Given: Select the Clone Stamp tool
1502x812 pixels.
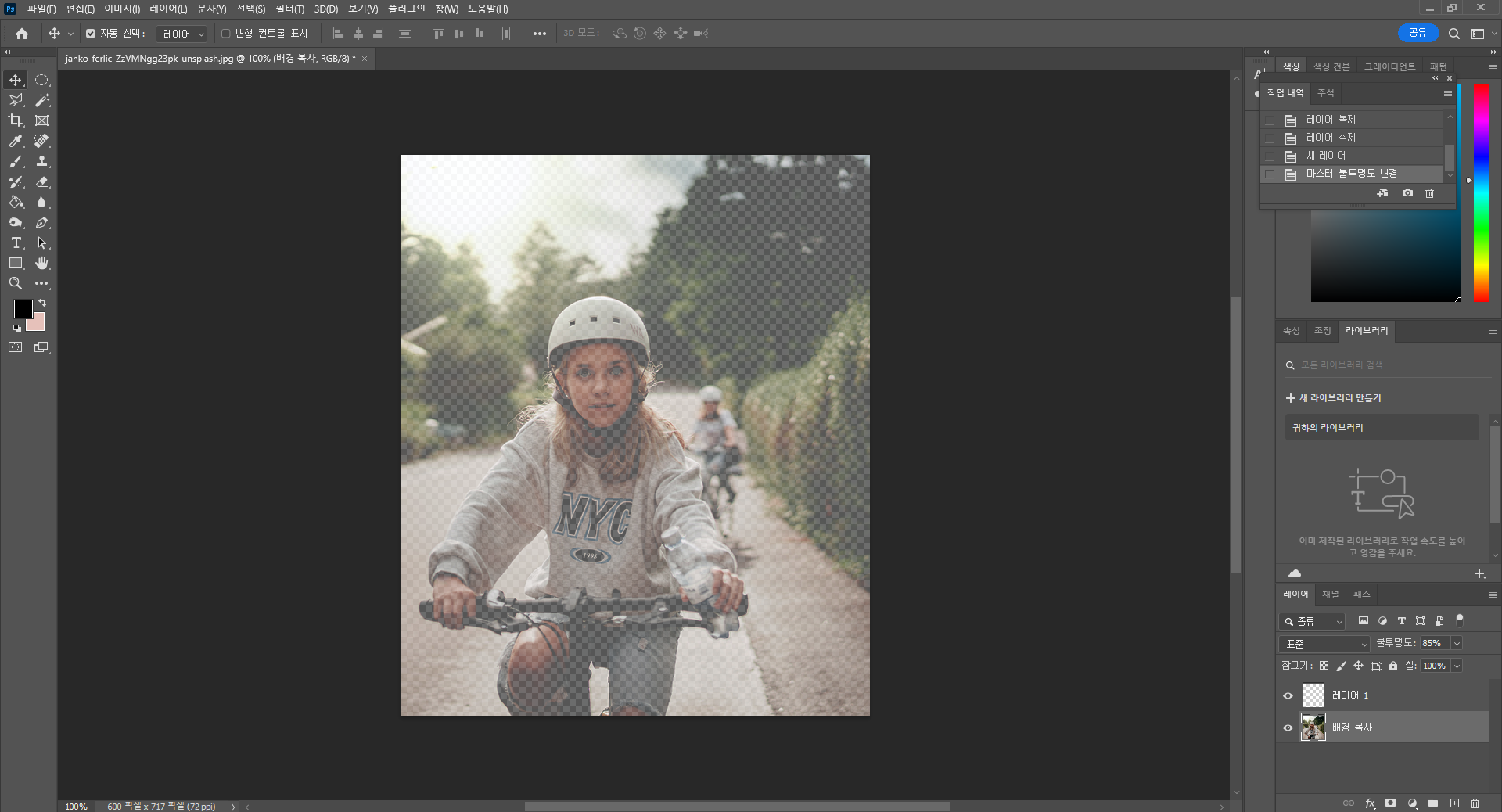Looking at the screenshot, I should pyautogui.click(x=42, y=161).
